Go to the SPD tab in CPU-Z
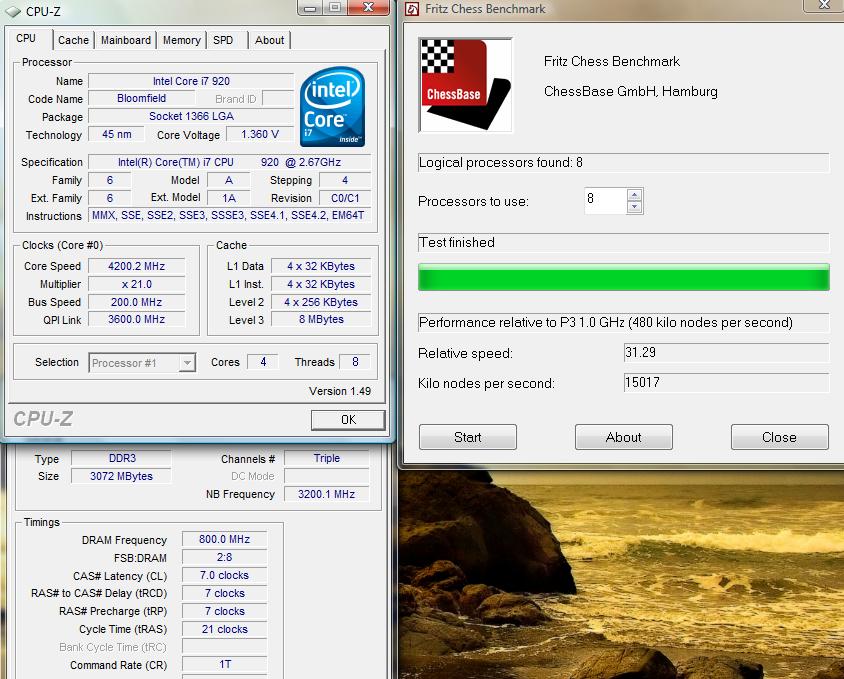The height and width of the screenshot is (679, 844). click(223, 40)
